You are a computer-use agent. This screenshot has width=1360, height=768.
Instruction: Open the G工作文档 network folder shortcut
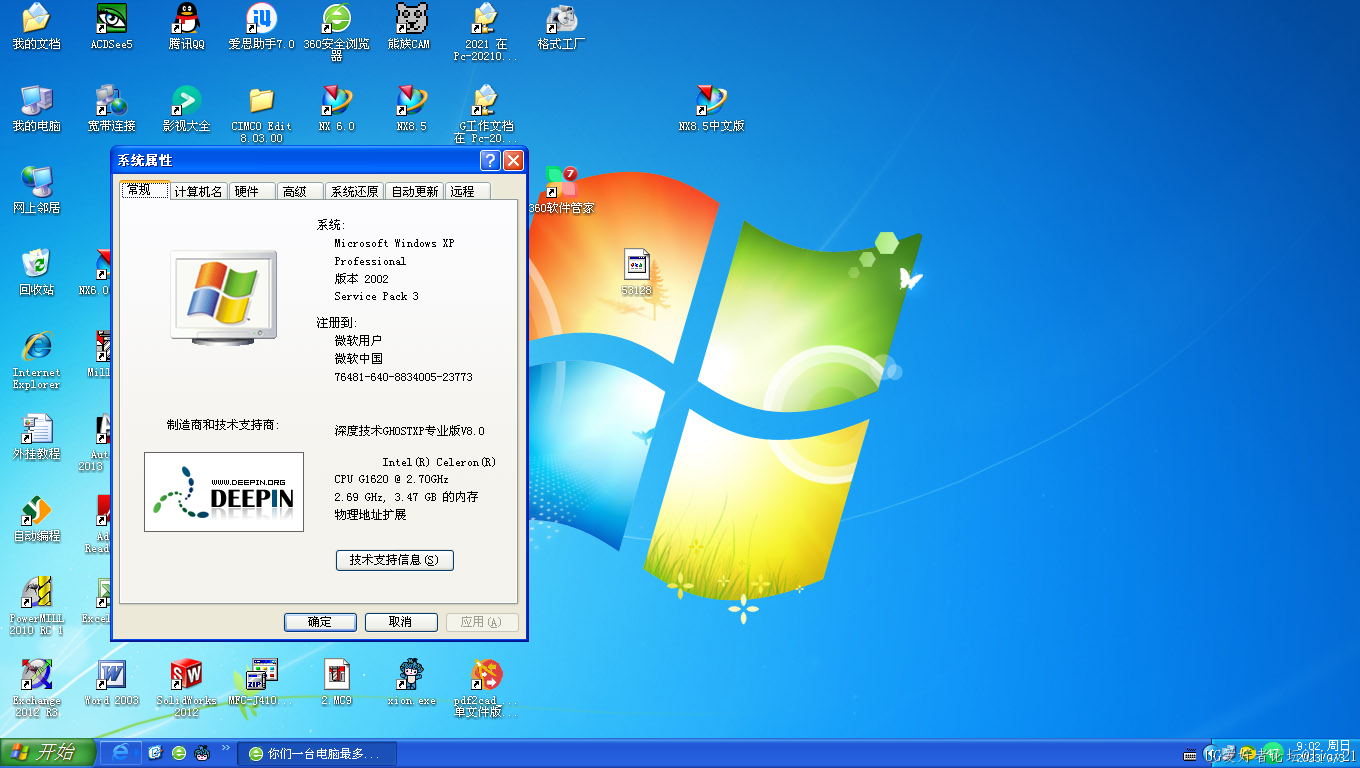[x=486, y=114]
